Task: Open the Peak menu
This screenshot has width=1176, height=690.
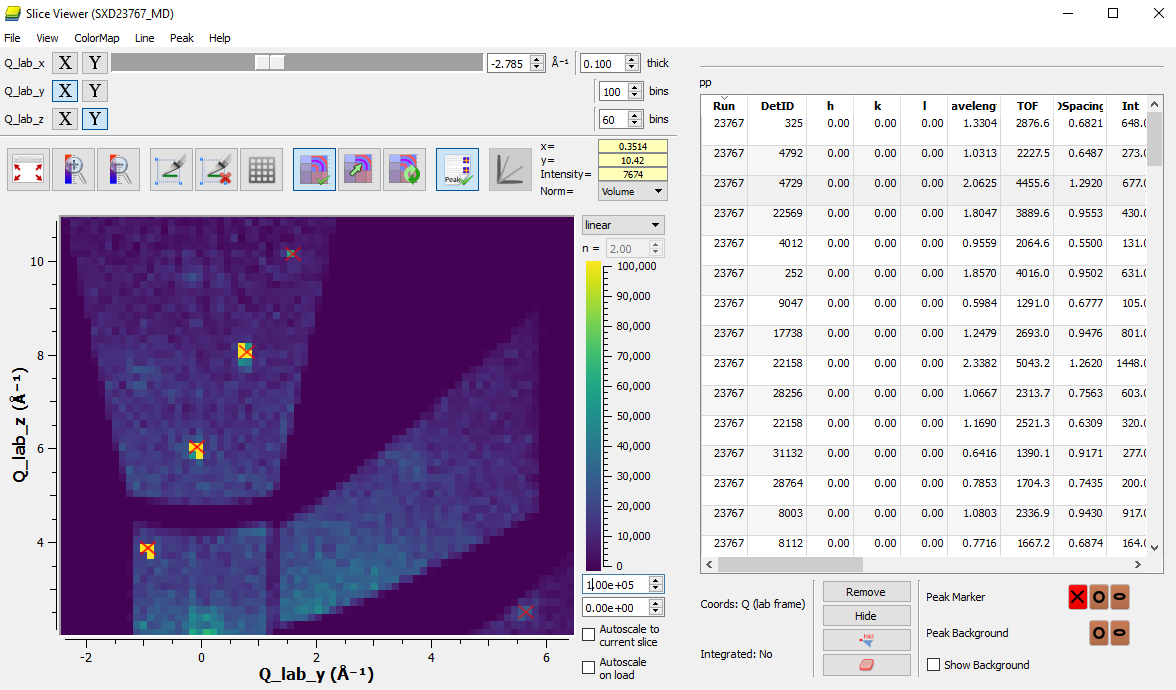Action: (181, 38)
